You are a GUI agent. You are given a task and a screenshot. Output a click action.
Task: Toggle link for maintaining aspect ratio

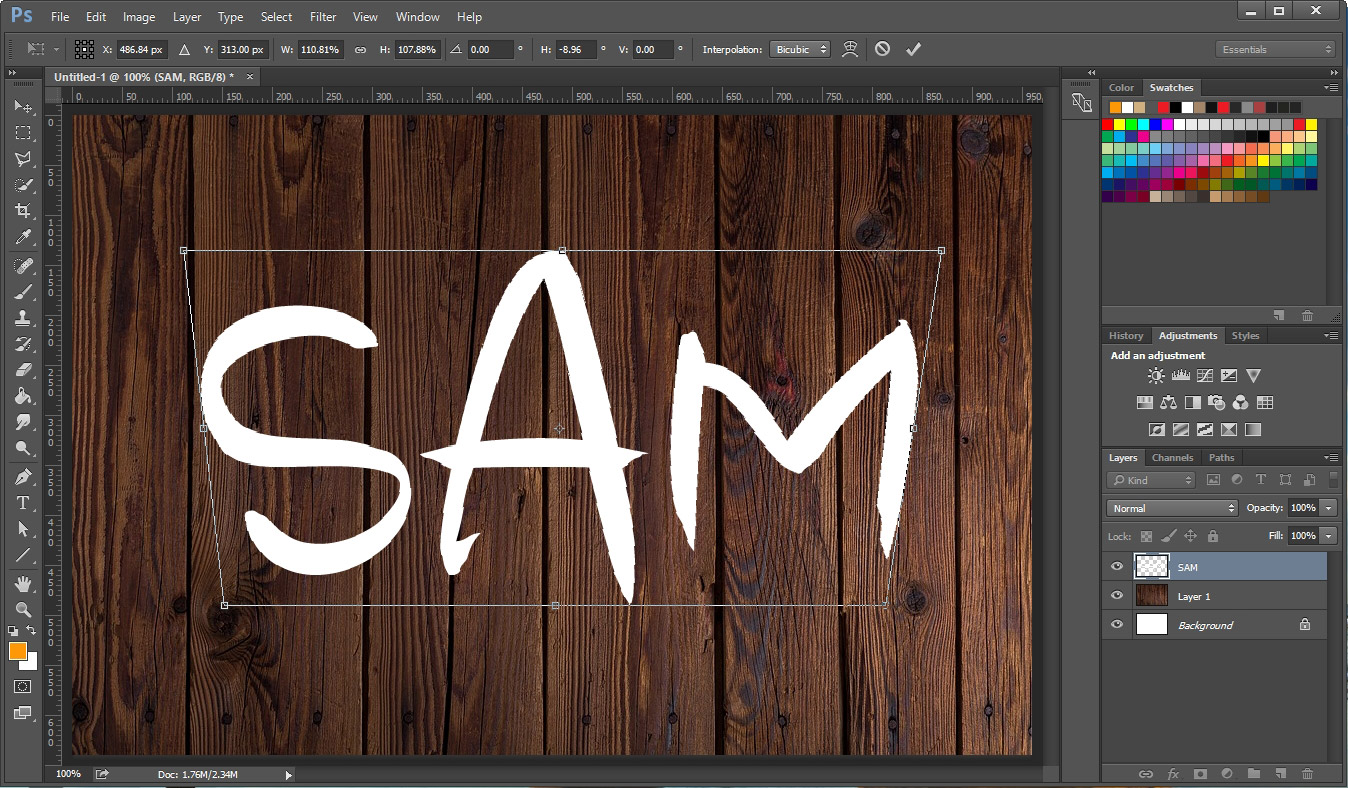click(x=360, y=49)
